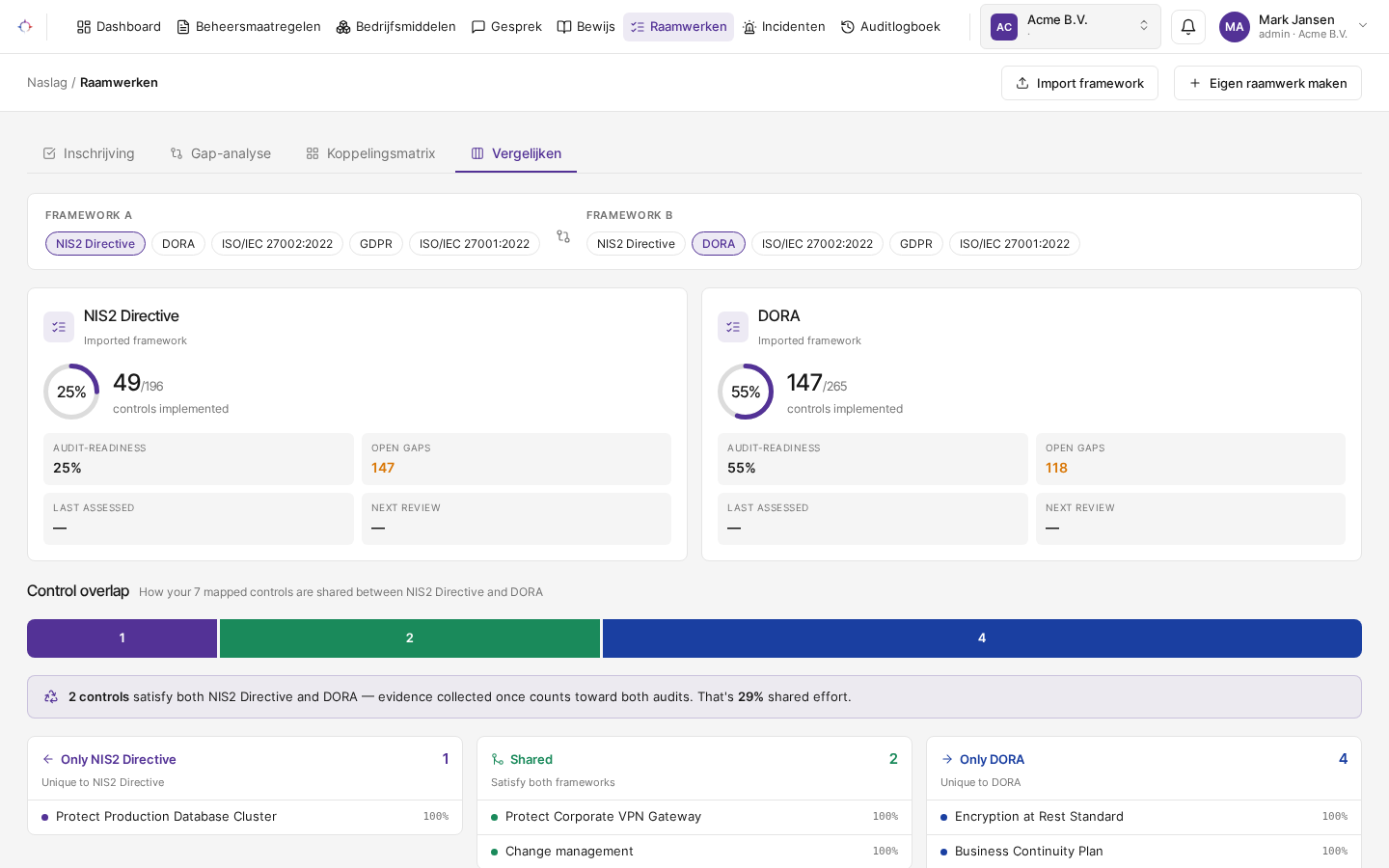Click the MA user avatar
This screenshot has height=868, width=1389.
[x=1235, y=27]
